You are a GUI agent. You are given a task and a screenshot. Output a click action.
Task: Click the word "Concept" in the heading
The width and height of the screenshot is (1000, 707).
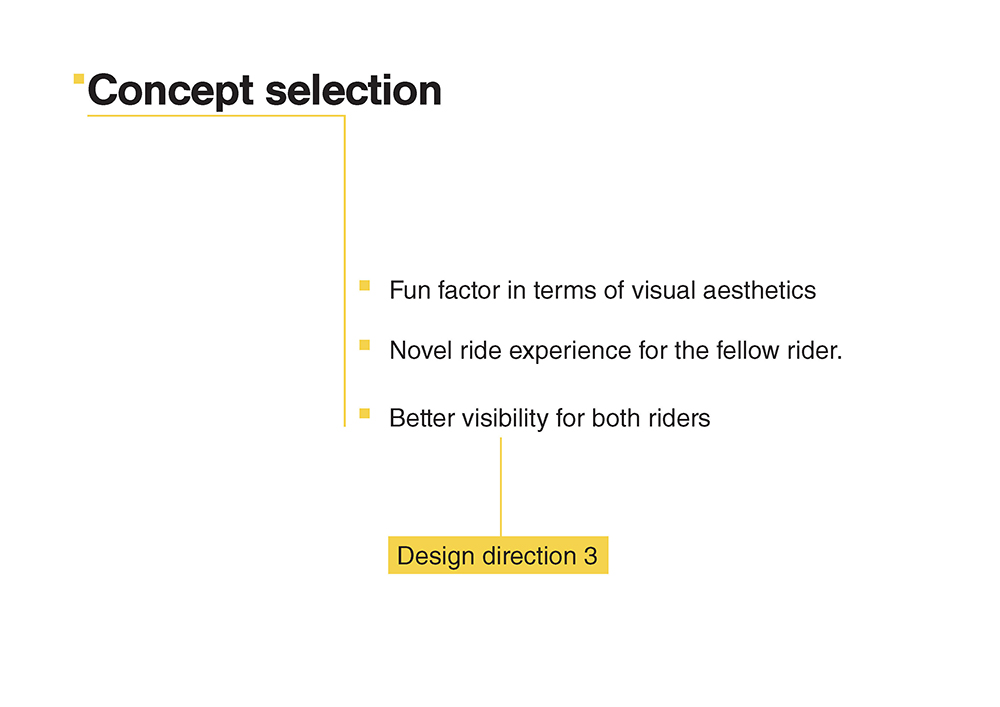(x=170, y=90)
